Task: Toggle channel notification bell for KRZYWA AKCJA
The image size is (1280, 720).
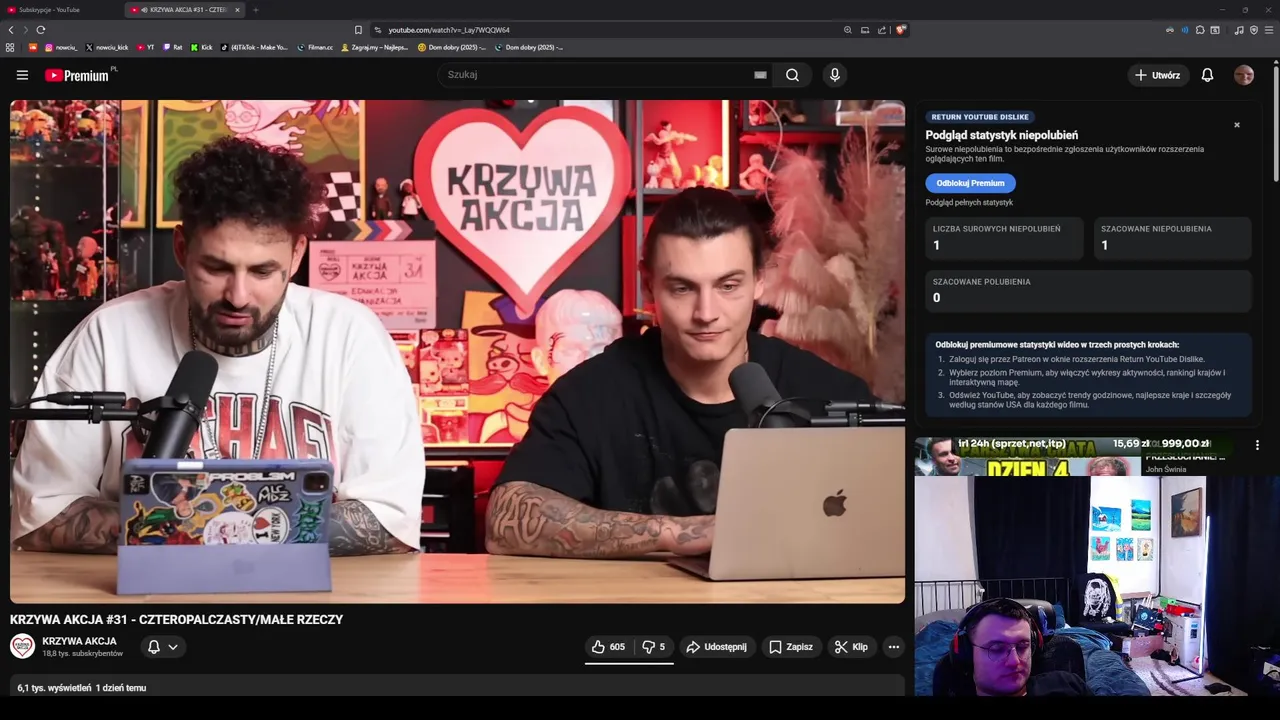Action: click(154, 647)
